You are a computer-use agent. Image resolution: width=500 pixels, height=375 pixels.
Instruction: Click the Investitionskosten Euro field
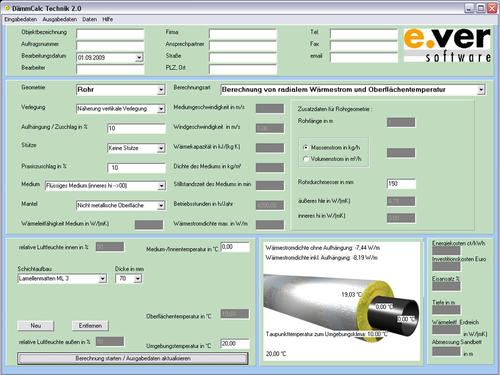tap(446, 266)
